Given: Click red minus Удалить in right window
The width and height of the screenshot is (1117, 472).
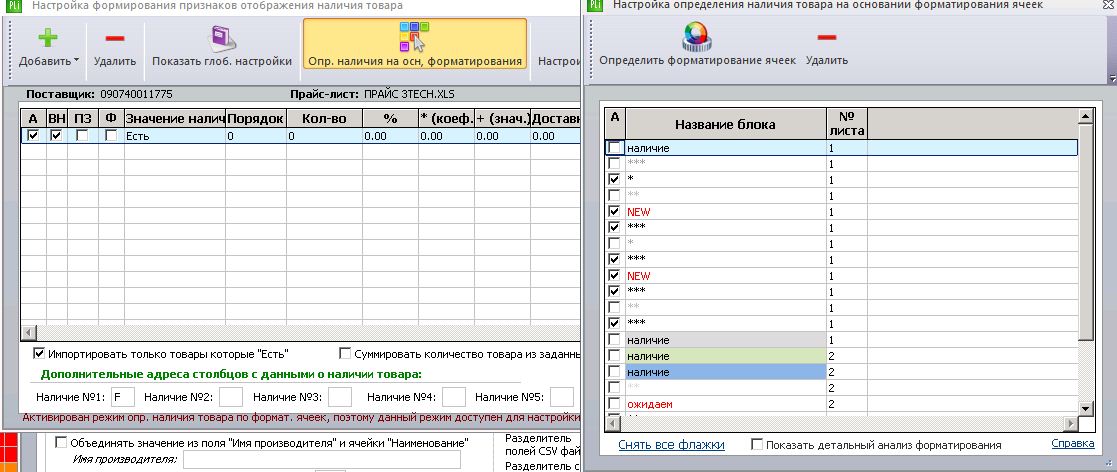Looking at the screenshot, I should (x=826, y=37).
